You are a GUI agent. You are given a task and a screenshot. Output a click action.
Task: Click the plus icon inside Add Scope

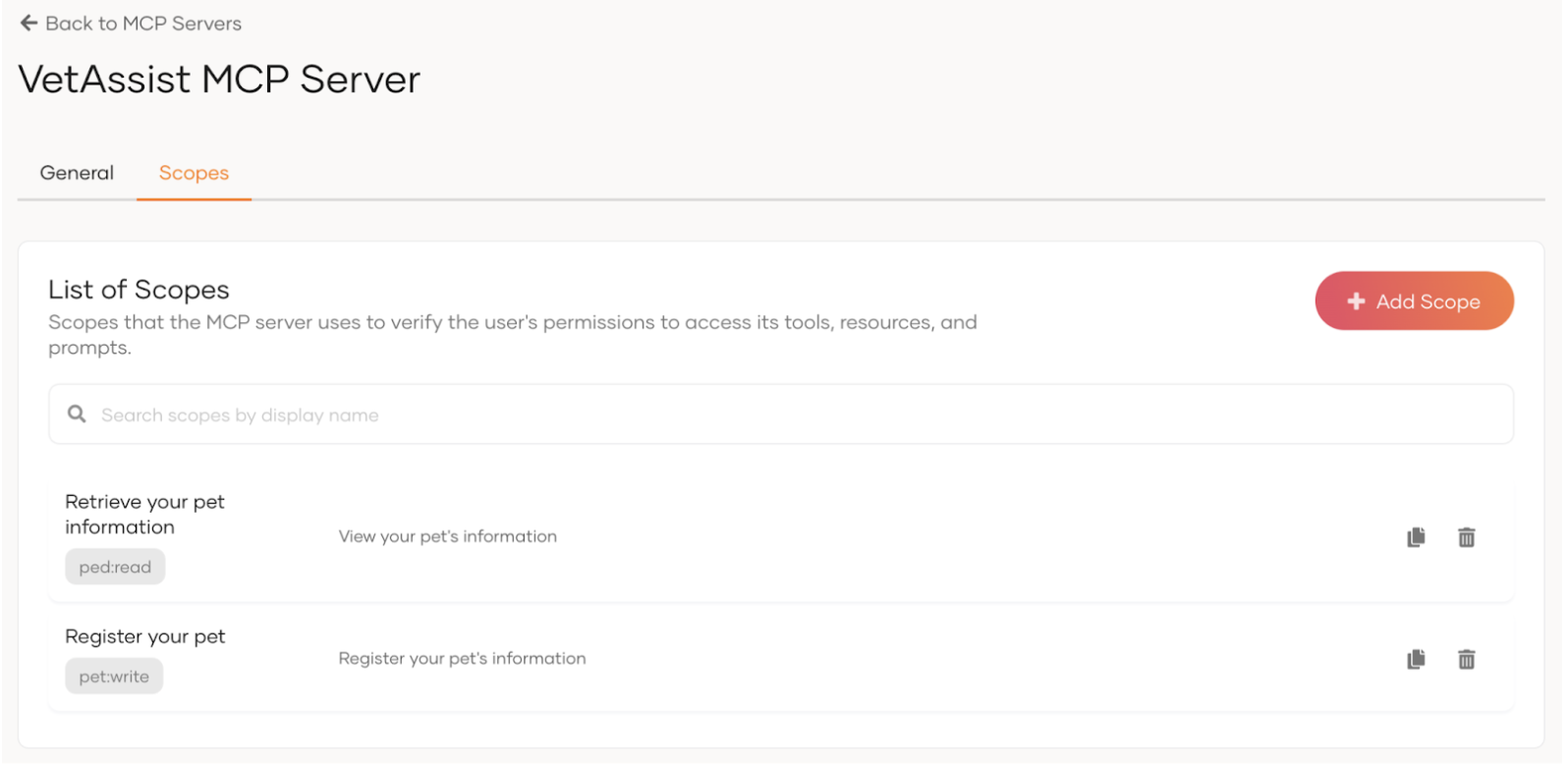tap(1356, 301)
